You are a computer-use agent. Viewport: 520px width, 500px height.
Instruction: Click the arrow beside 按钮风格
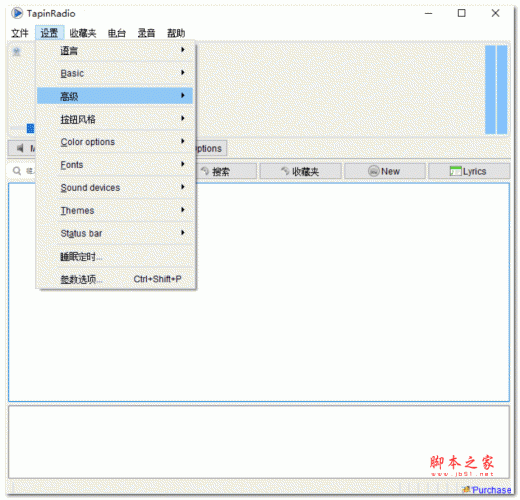[183, 118]
